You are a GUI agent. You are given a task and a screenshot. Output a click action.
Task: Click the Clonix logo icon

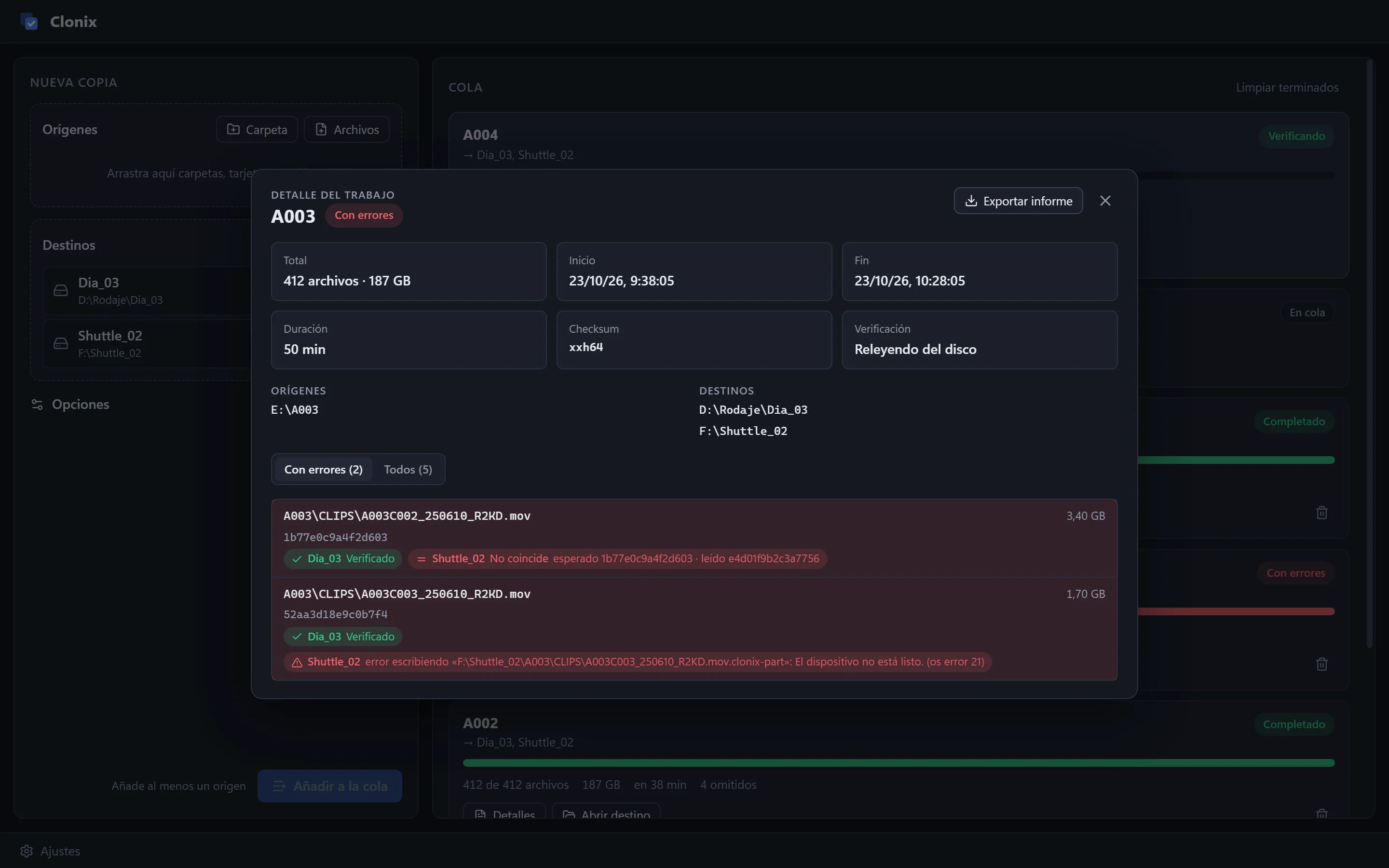[29, 22]
